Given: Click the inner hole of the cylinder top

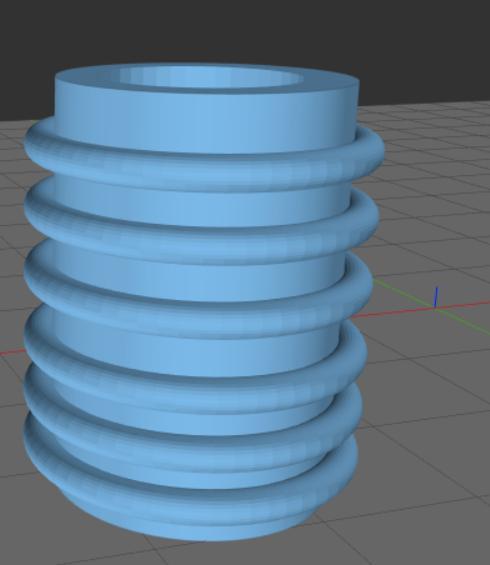Looking at the screenshot, I should point(211,77).
